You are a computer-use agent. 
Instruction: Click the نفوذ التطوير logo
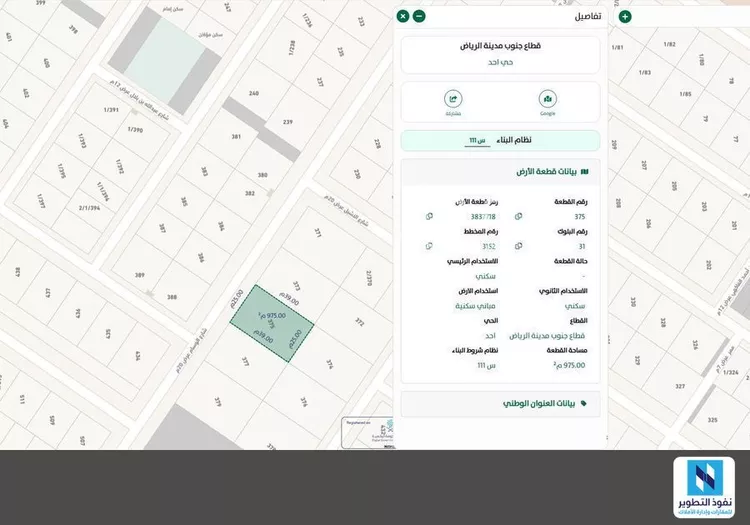(703, 488)
